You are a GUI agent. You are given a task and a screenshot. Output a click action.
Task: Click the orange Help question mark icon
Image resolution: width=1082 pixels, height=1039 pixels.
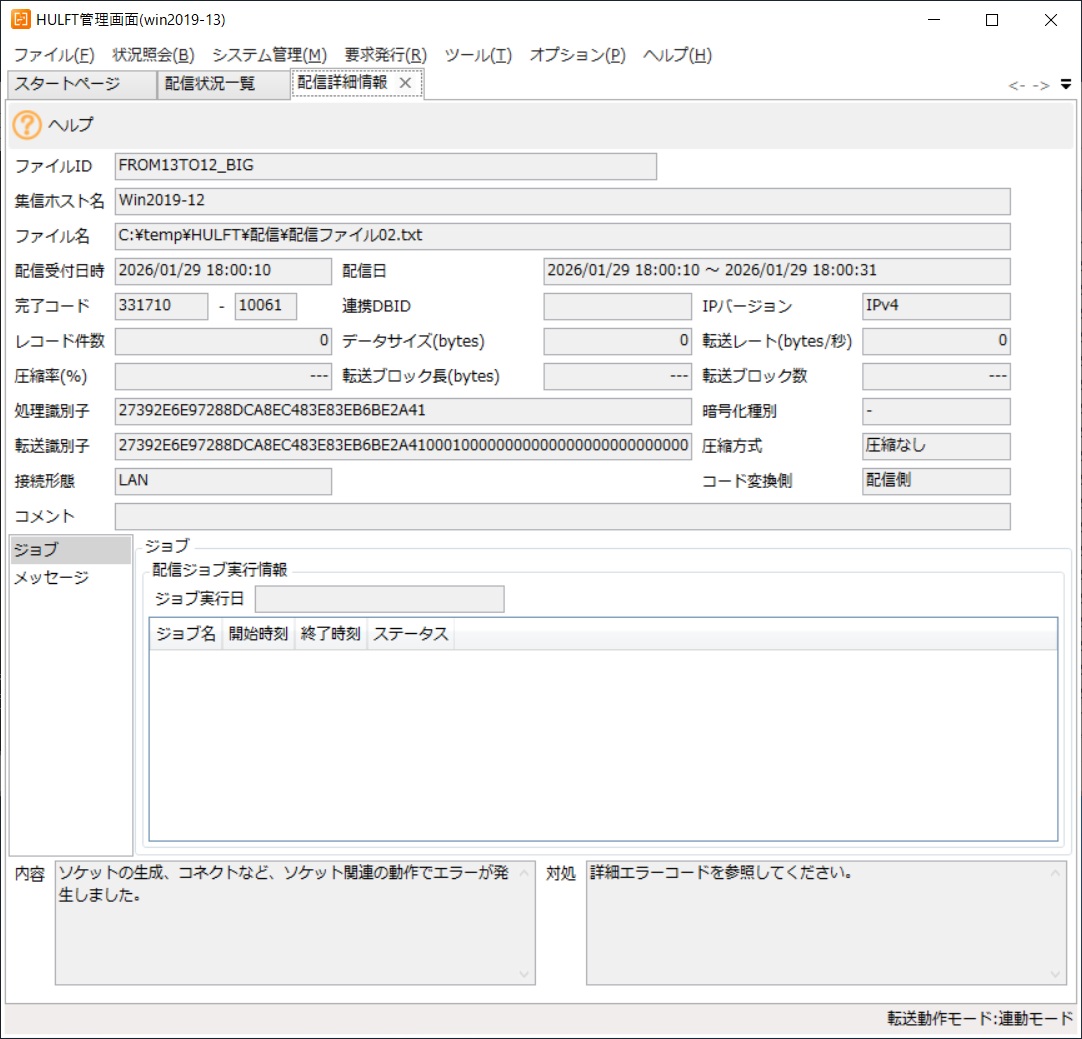click(27, 125)
